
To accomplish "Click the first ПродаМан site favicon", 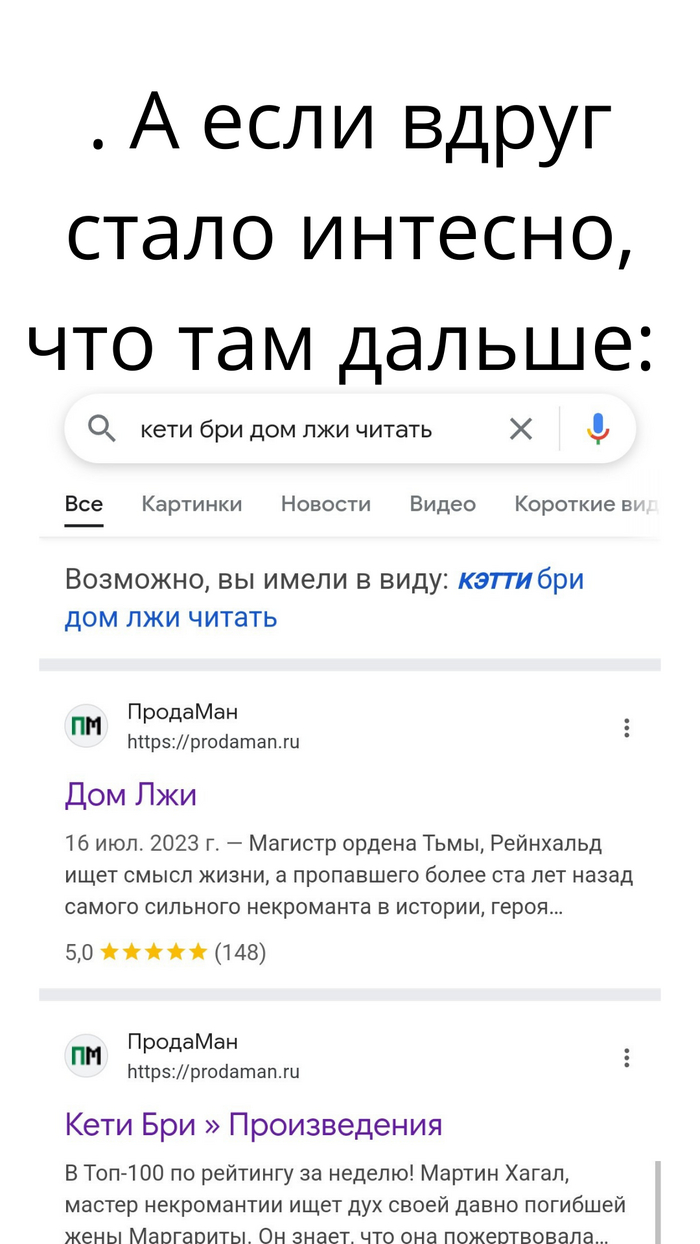I will click(x=86, y=726).
